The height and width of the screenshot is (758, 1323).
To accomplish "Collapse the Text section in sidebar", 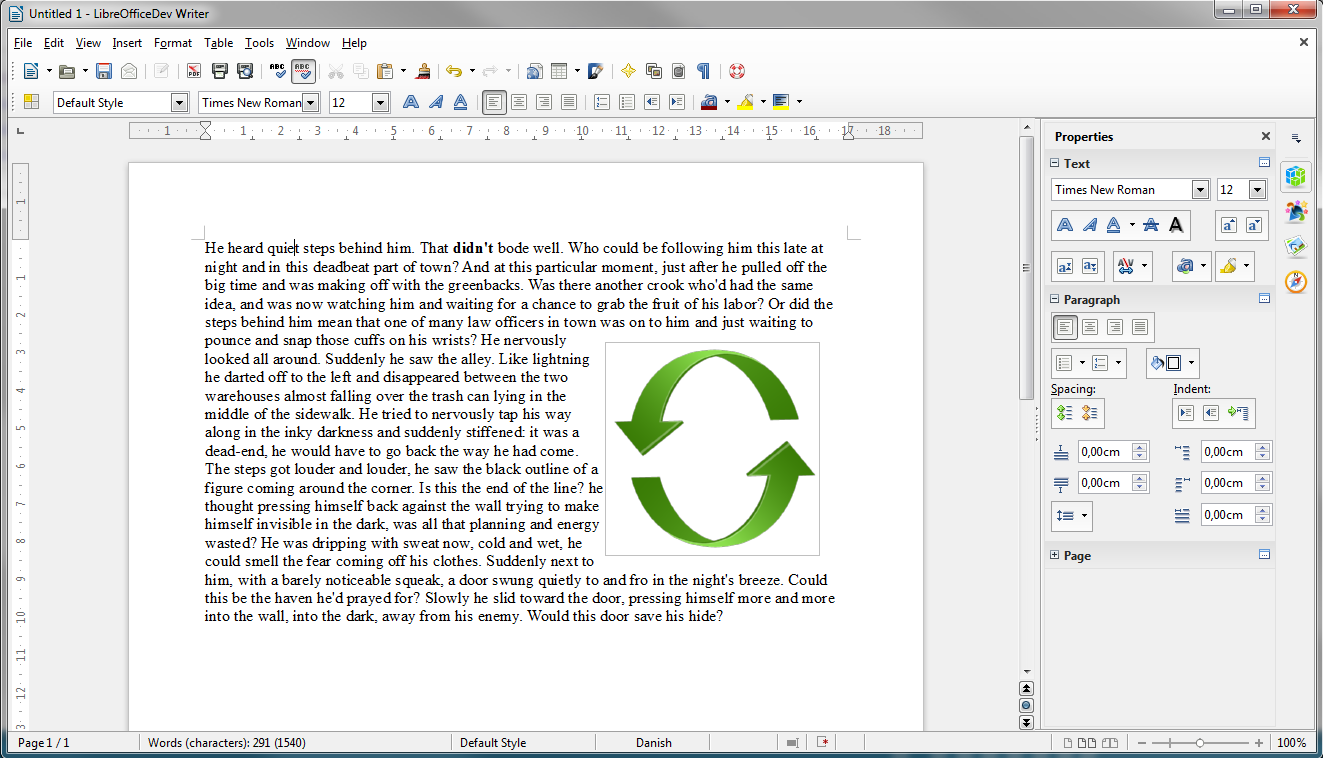I will (x=1054, y=163).
